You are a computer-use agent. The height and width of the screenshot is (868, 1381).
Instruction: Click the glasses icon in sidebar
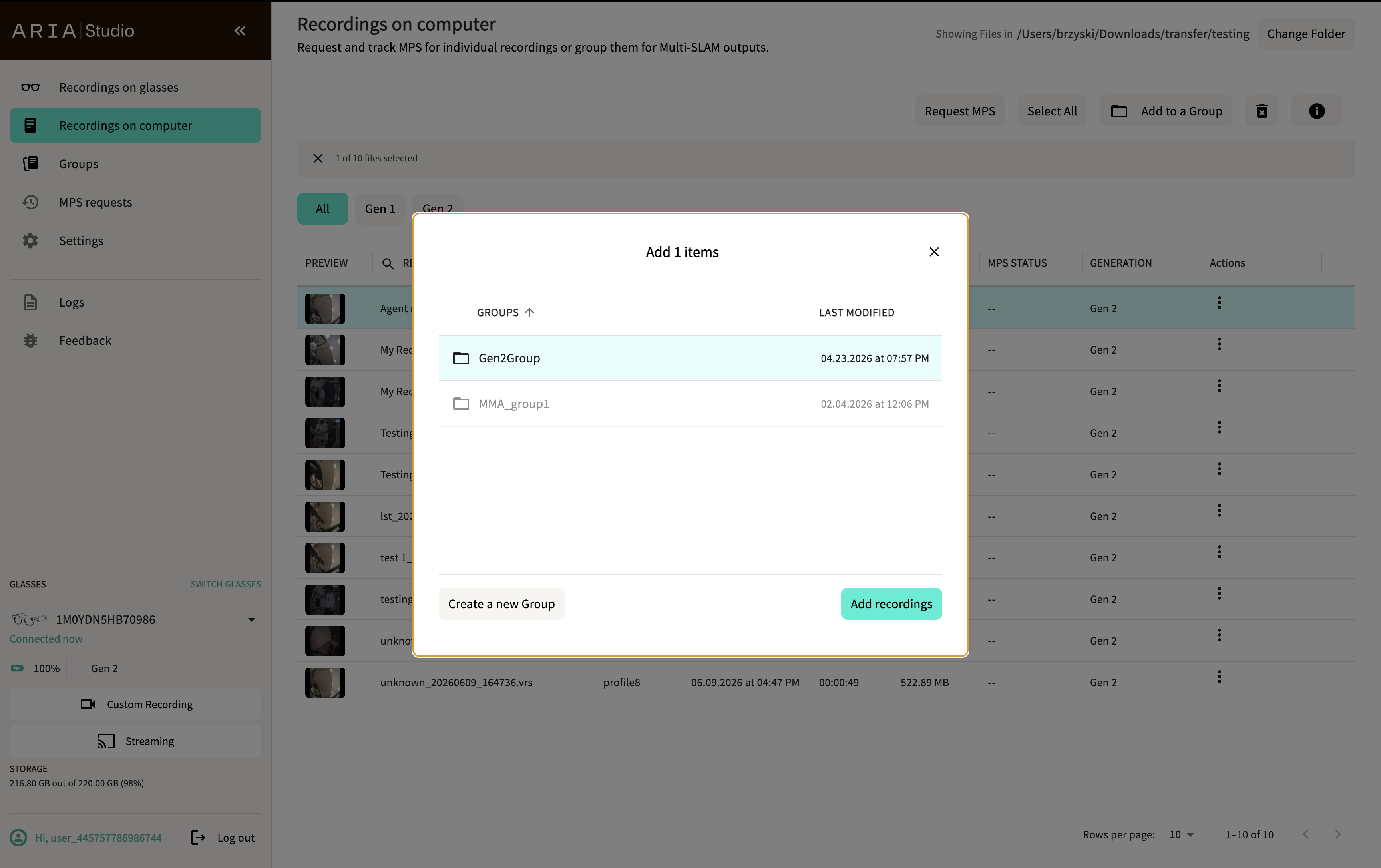click(30, 87)
